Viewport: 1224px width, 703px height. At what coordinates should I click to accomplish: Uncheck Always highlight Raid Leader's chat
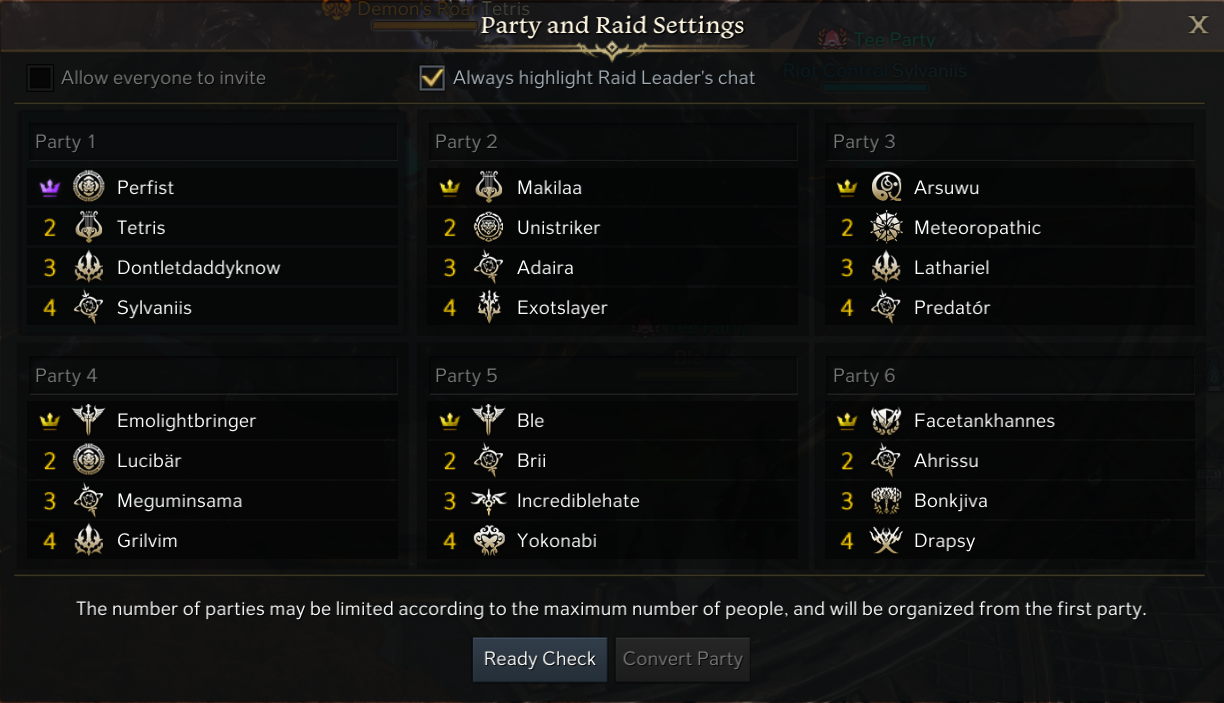pyautogui.click(x=432, y=78)
